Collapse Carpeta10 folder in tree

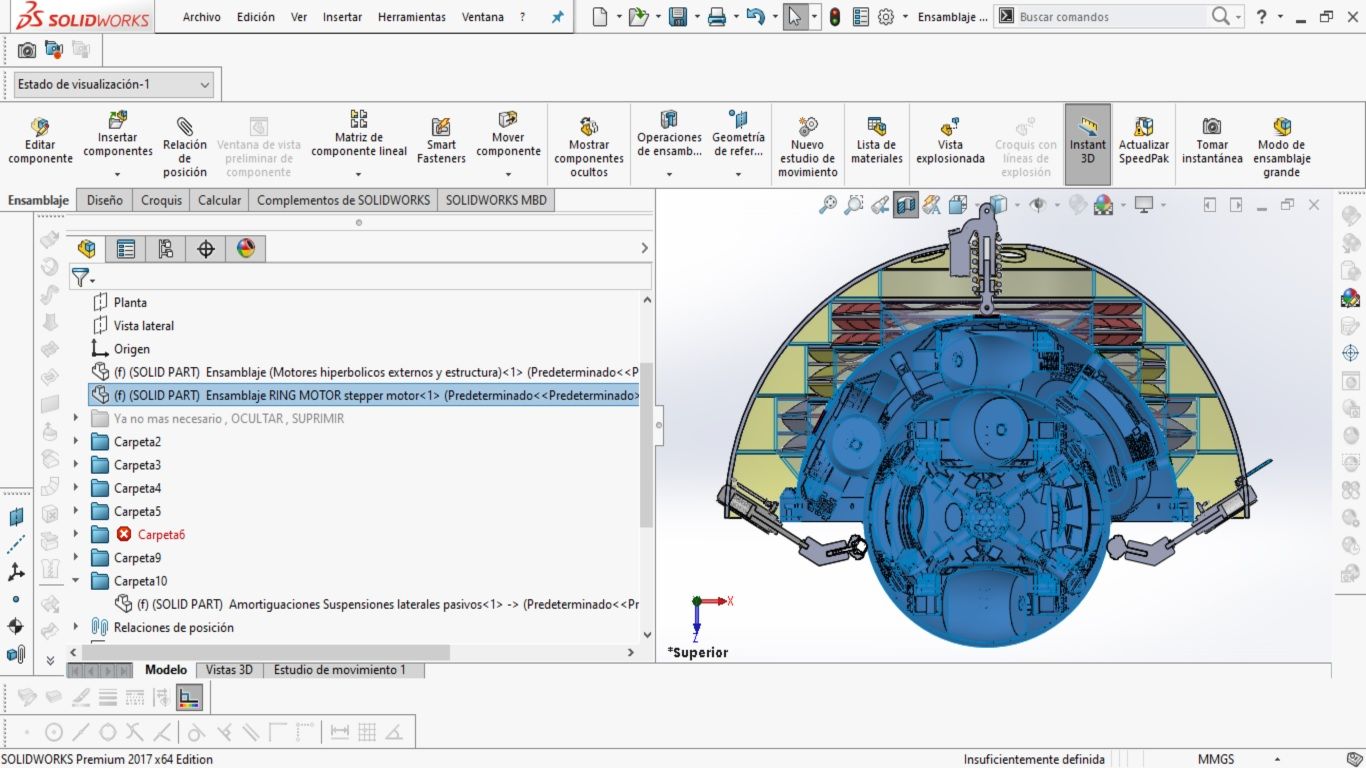tap(76, 581)
